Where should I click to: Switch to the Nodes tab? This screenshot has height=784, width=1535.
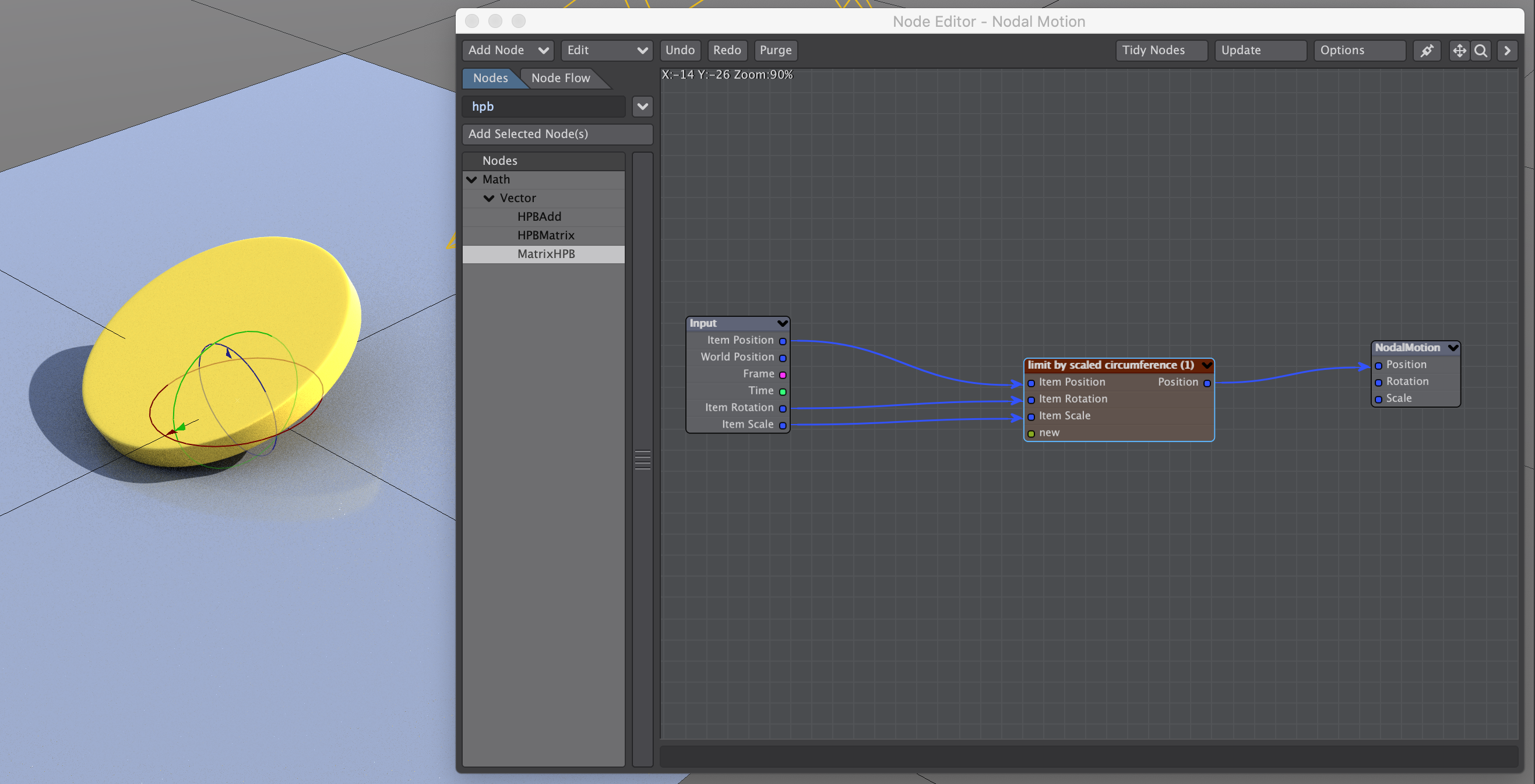(489, 77)
